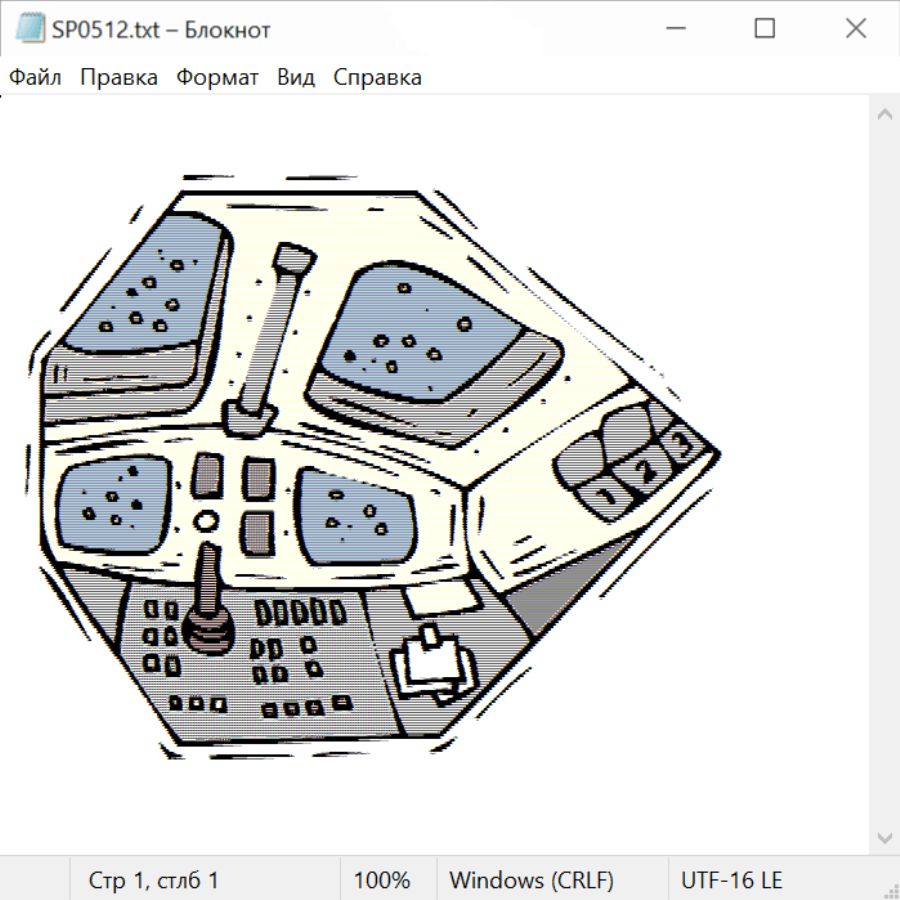Click the joystick in the drawing
900x900 pixels.
tap(207, 610)
